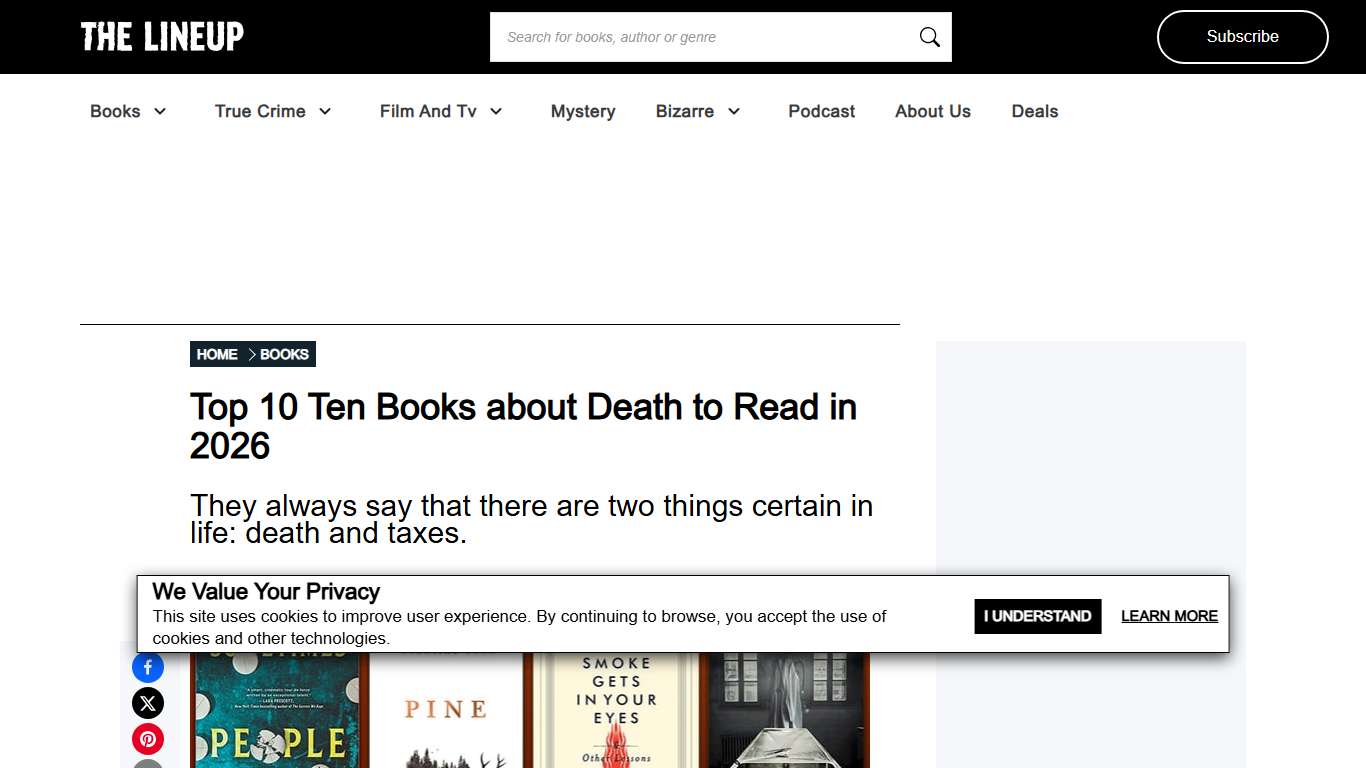The height and width of the screenshot is (768, 1366).
Task: Expand the Books navigation dropdown
Action: [x=127, y=111]
